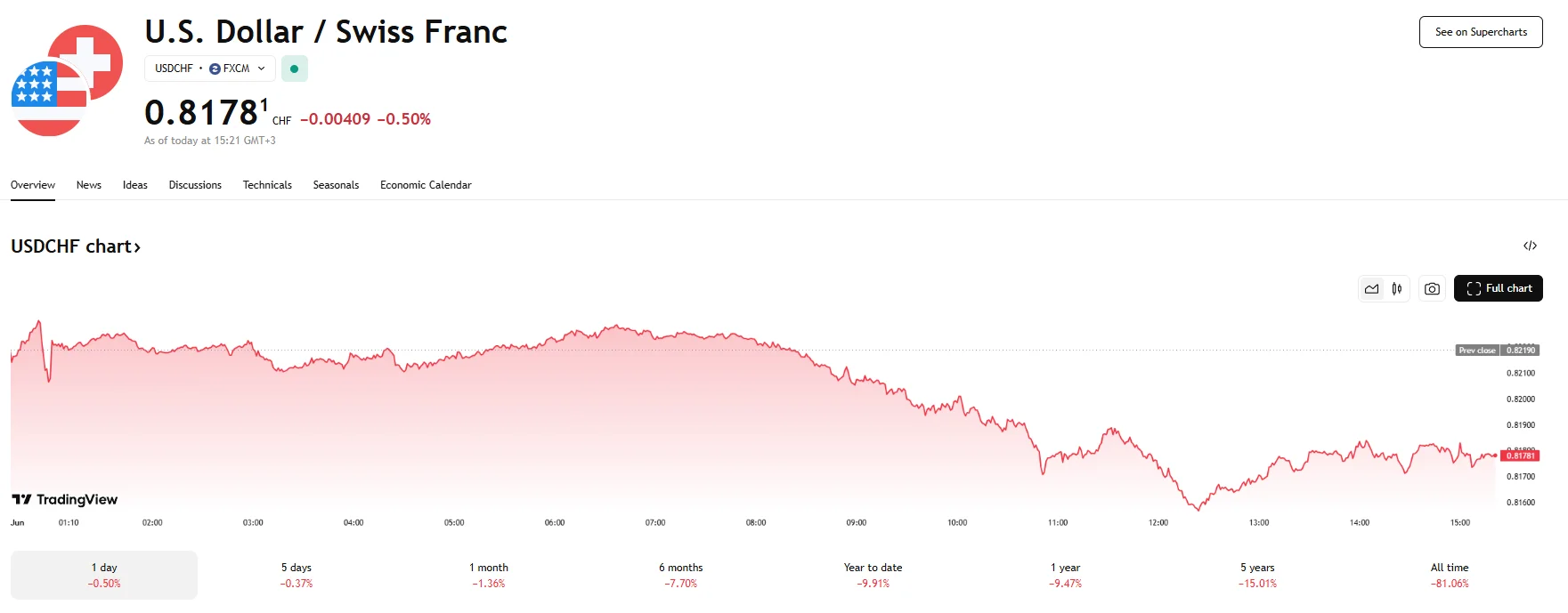Screen dimensions: 1568x613
Task: Switch to area chart style
Action: 1371,289
